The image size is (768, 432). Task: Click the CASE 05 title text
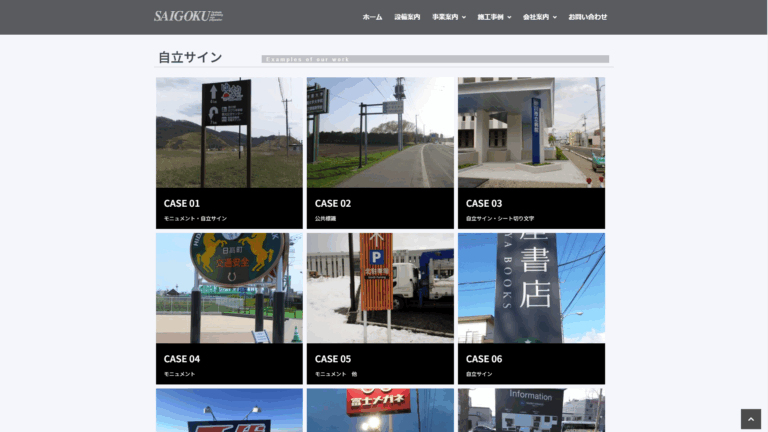[x=333, y=359]
